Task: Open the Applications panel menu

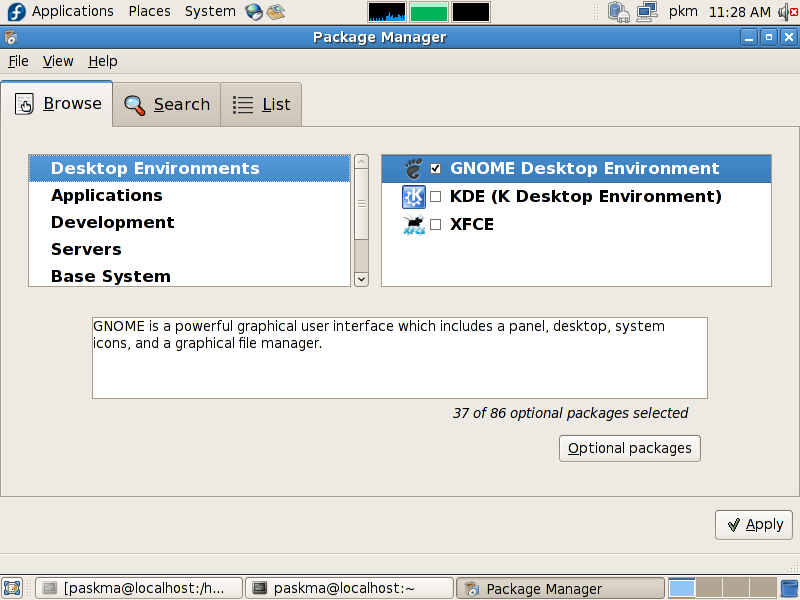Action: (x=73, y=11)
